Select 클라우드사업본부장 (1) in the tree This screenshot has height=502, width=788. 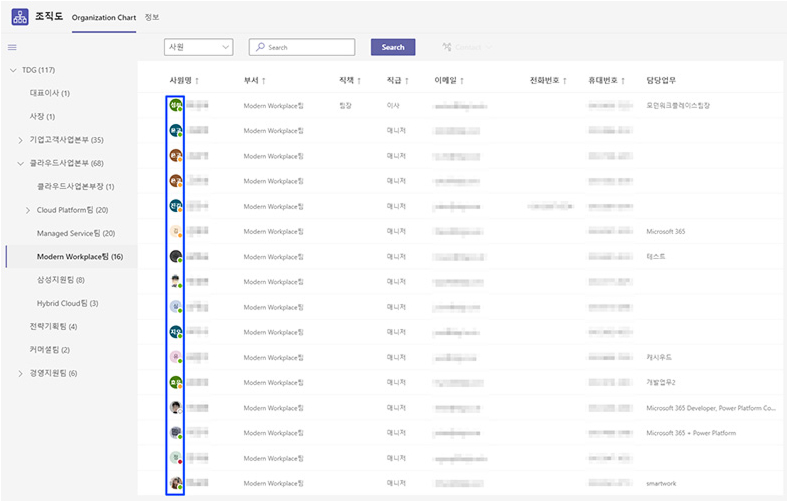click(75, 186)
